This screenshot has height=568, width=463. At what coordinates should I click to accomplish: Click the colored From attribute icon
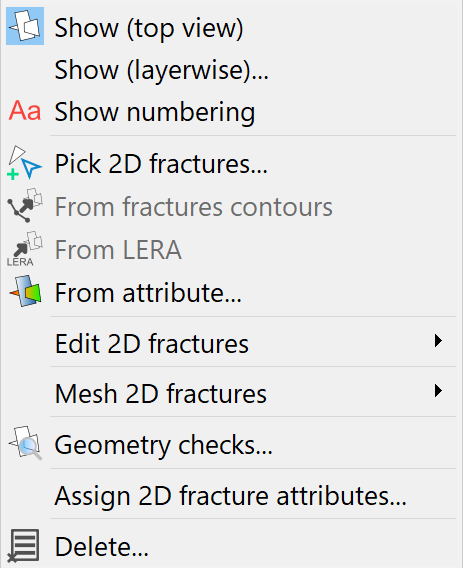point(25,292)
